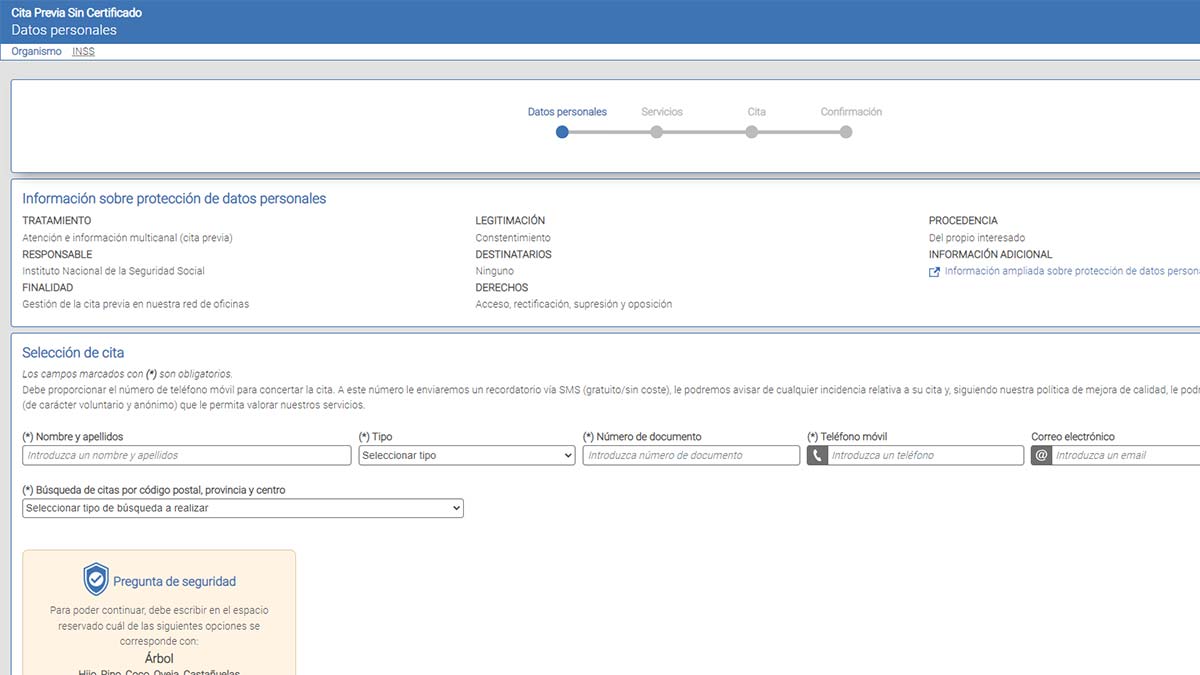This screenshot has width=1200, height=675.
Task: Focus the Teléfono móvil input field
Action: coord(925,455)
